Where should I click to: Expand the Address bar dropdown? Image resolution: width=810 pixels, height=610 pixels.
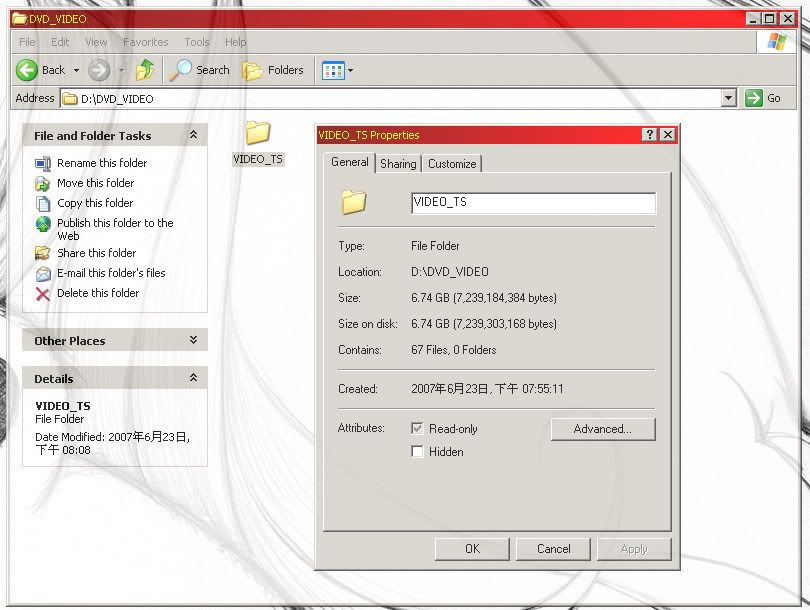click(729, 98)
